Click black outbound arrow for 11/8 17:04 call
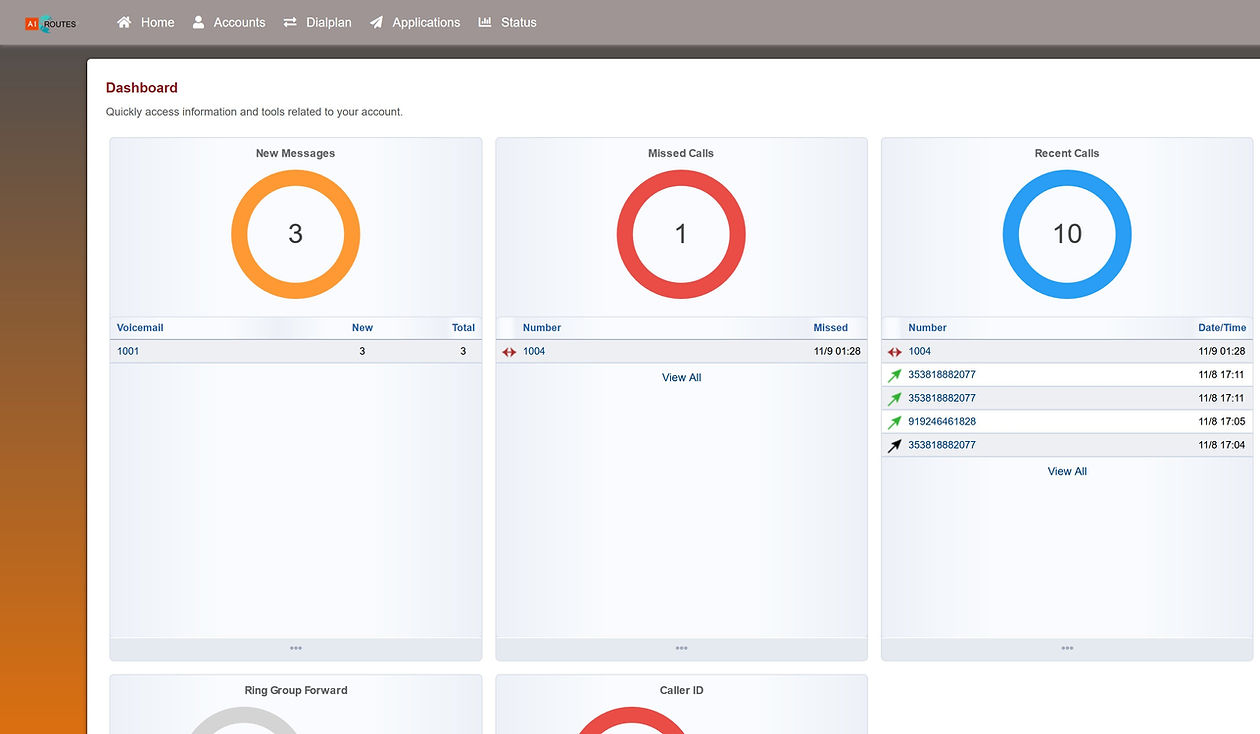This screenshot has height=734, width=1260. click(895, 445)
